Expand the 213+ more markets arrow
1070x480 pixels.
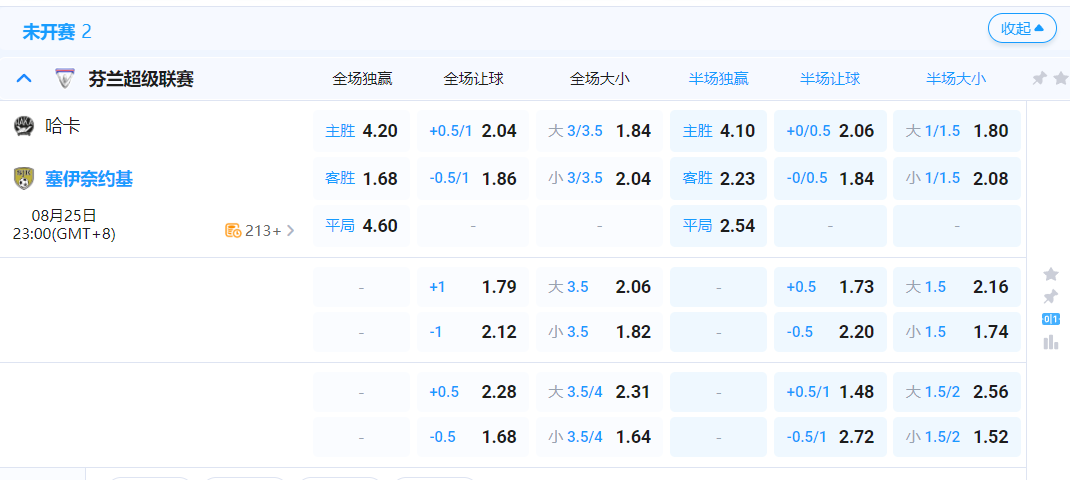point(291,231)
